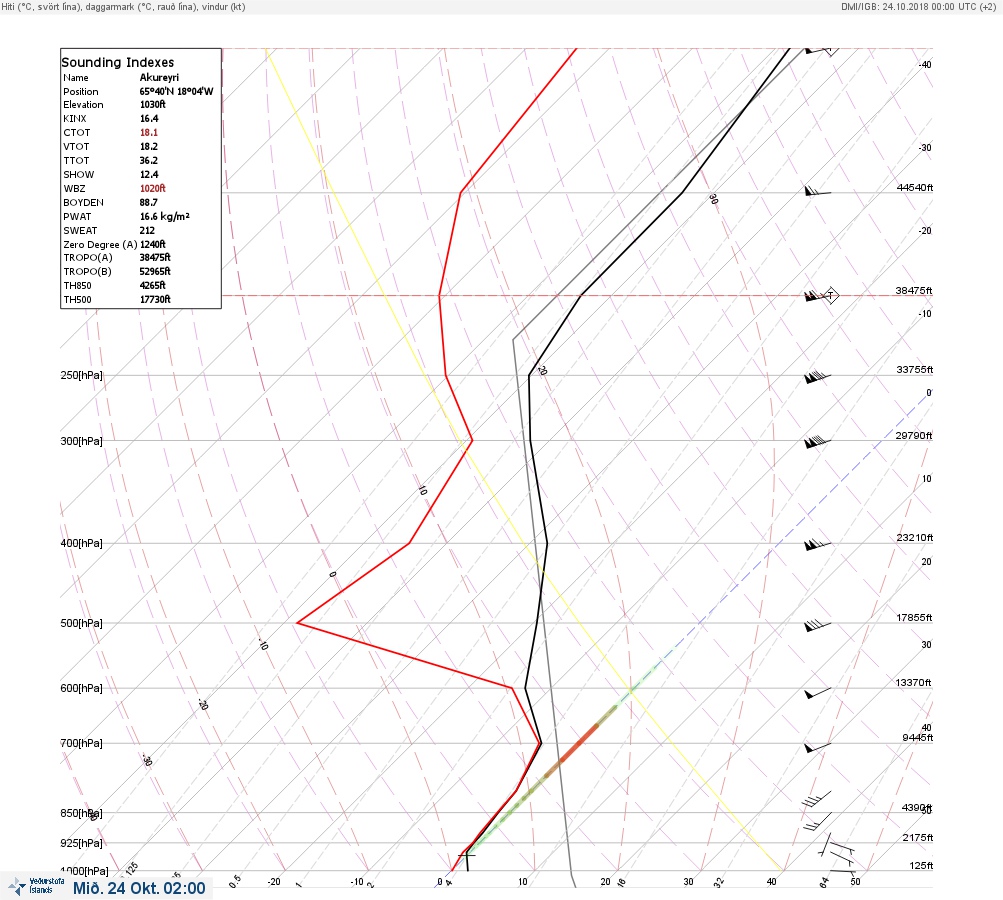This screenshot has width=1003, height=900.
Task: Click the PWAT value 16.6 kg/m²
Action: pos(165,216)
